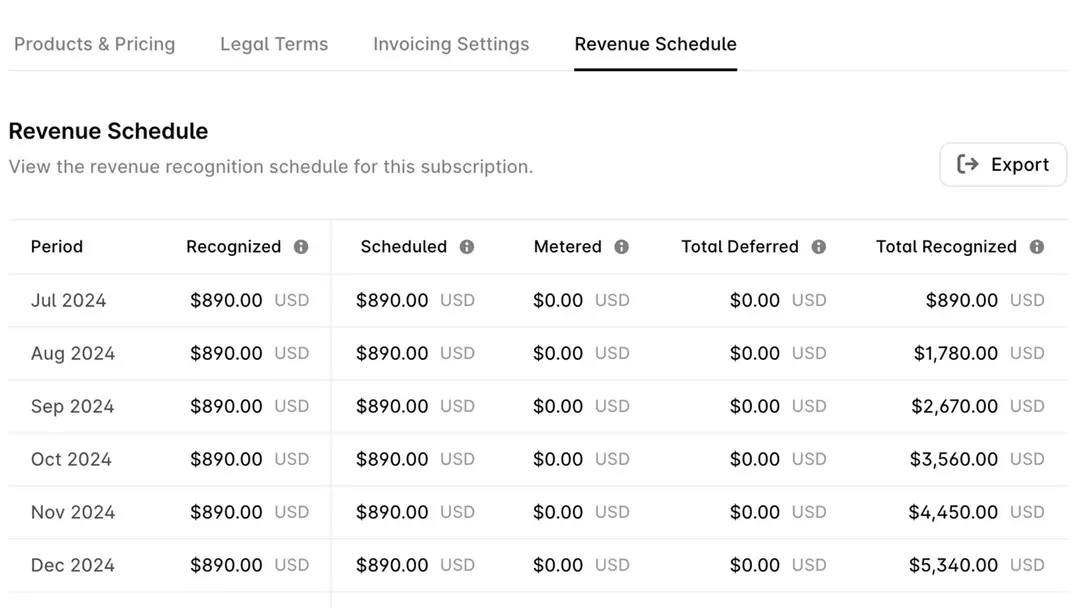
Task: Switch to the Products & Pricing tab
Action: tap(94, 44)
